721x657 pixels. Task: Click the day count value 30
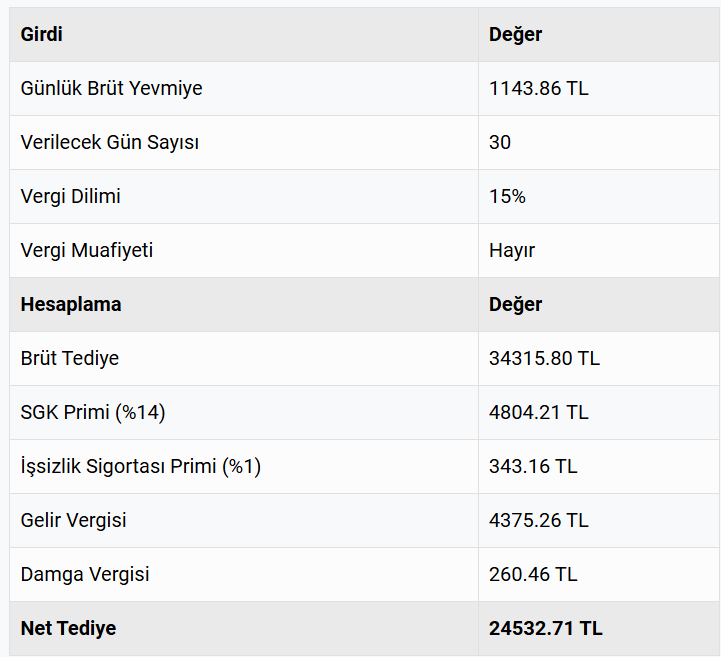tap(500, 142)
